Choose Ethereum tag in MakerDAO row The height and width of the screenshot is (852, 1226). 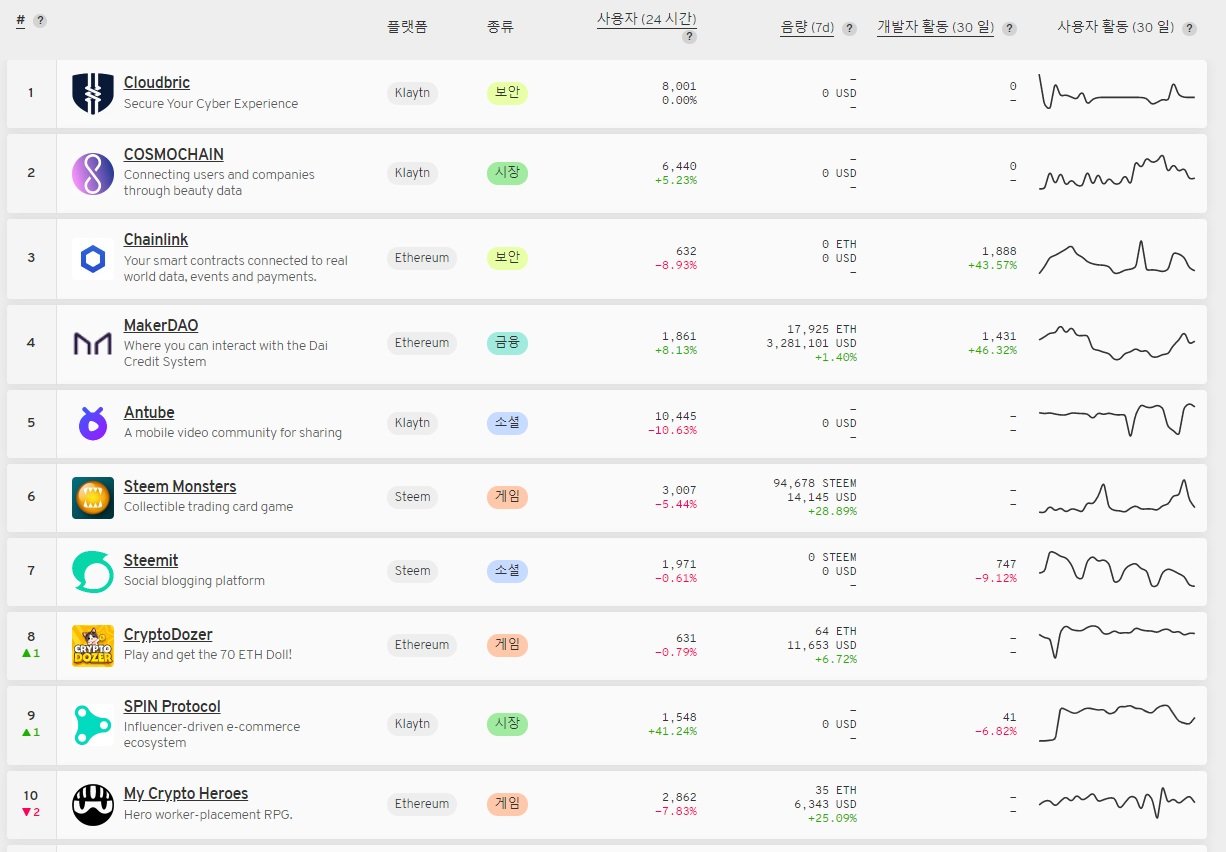coord(422,343)
